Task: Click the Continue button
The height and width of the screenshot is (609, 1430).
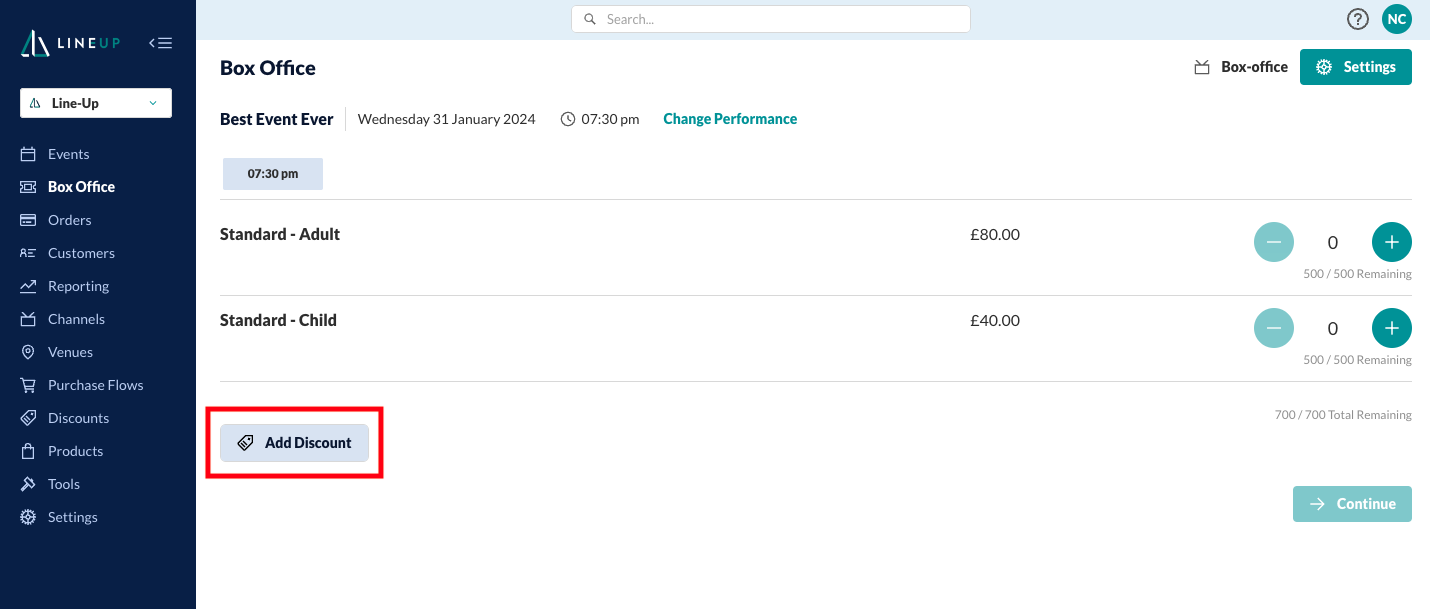Action: [1352, 504]
